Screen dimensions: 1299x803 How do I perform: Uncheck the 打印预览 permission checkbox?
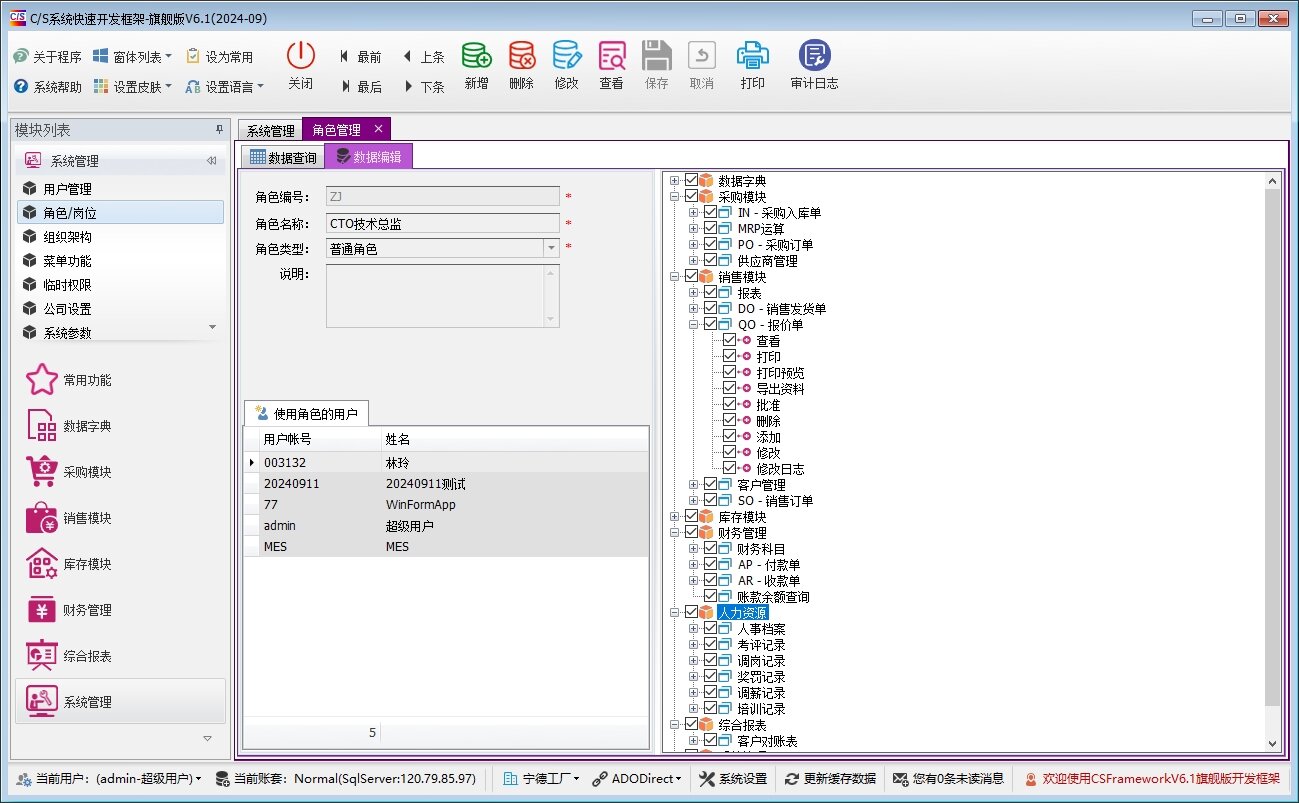click(x=729, y=372)
